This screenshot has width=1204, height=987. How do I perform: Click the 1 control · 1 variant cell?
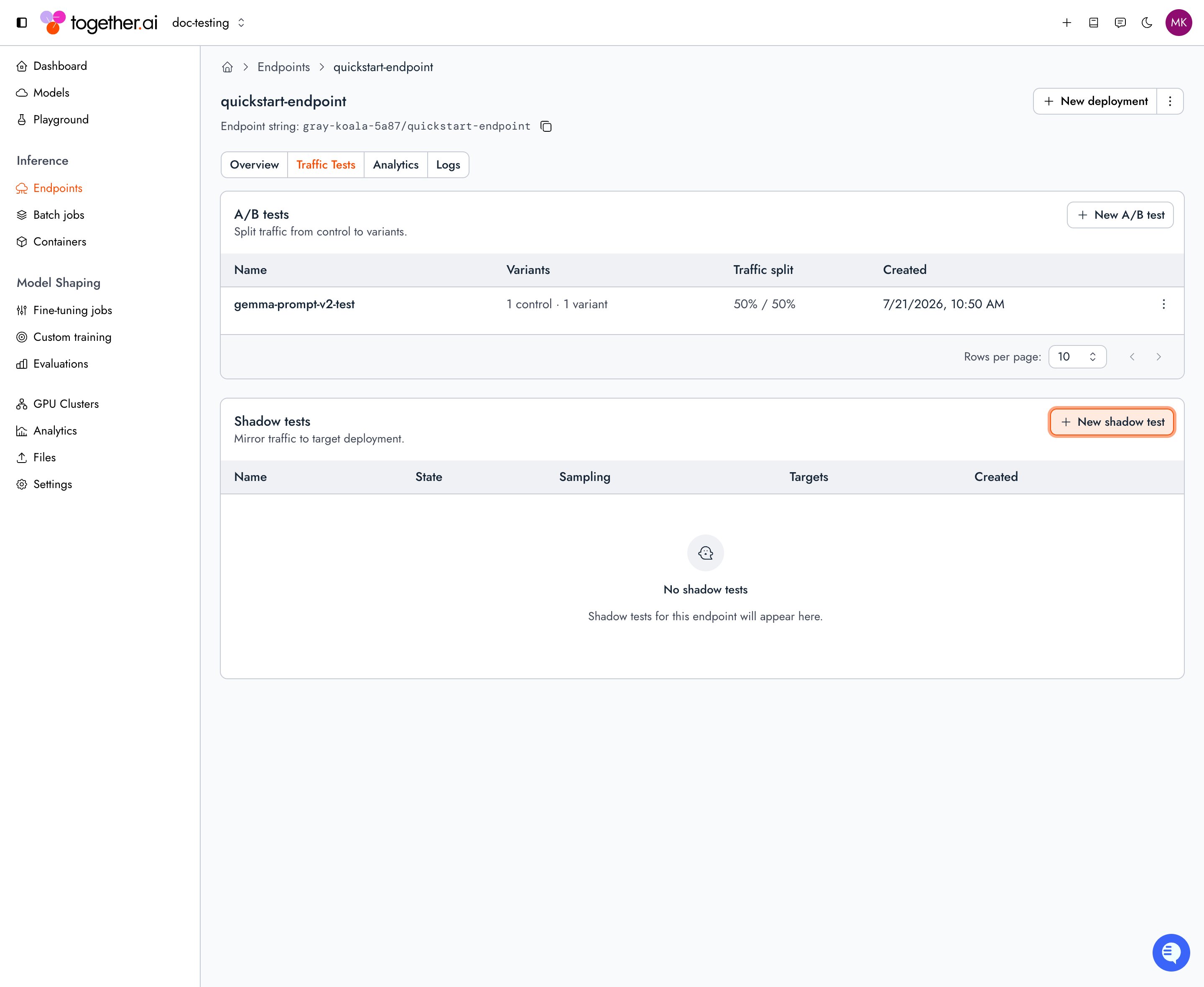tap(557, 304)
